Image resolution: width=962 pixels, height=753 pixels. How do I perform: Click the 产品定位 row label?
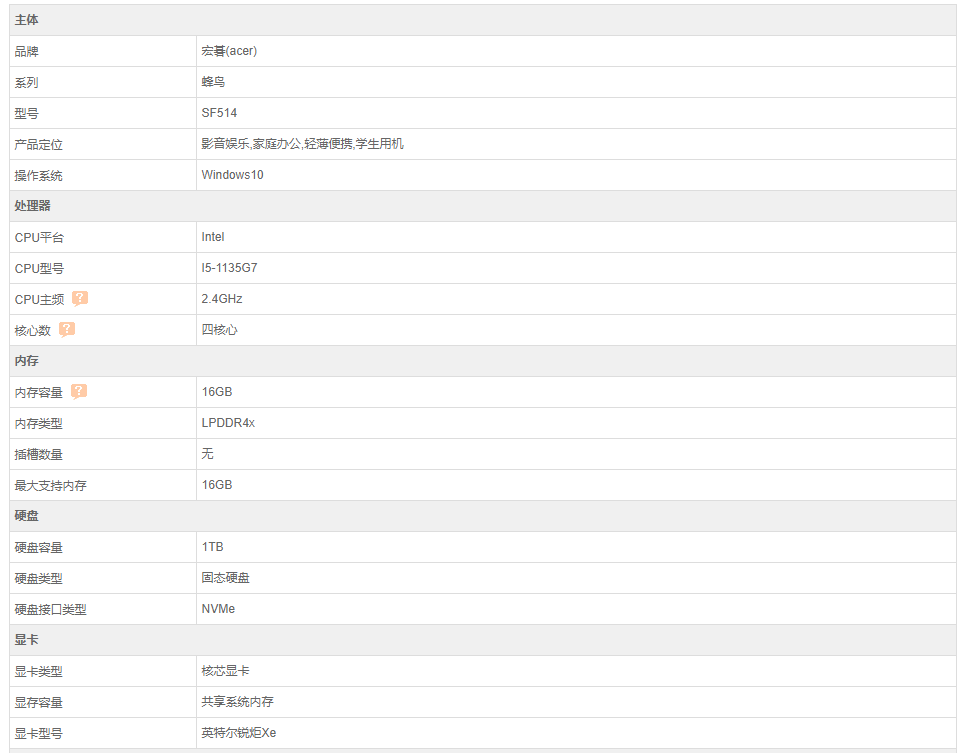point(39,144)
